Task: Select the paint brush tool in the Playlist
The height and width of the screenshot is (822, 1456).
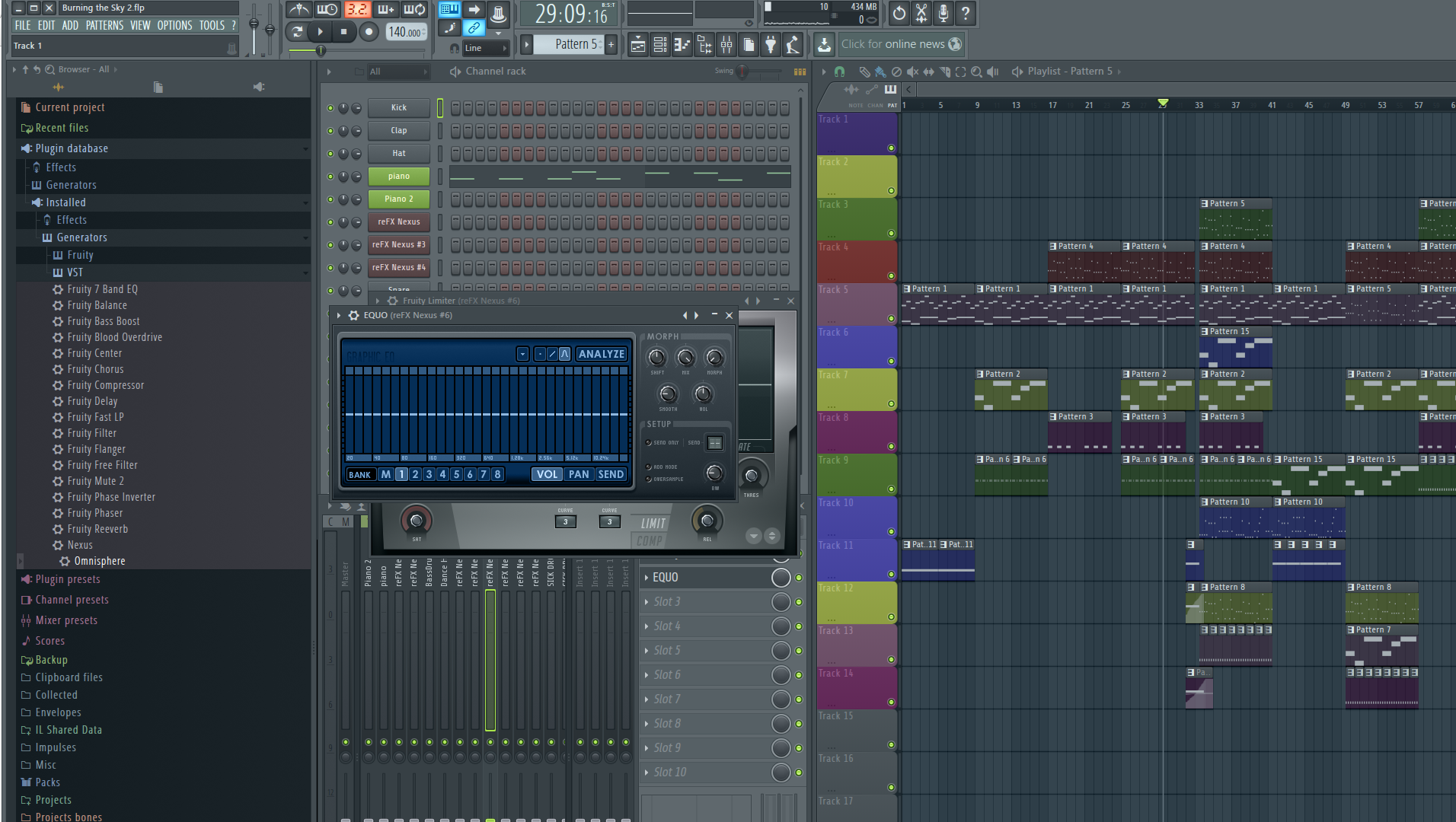Action: pyautogui.click(x=880, y=71)
